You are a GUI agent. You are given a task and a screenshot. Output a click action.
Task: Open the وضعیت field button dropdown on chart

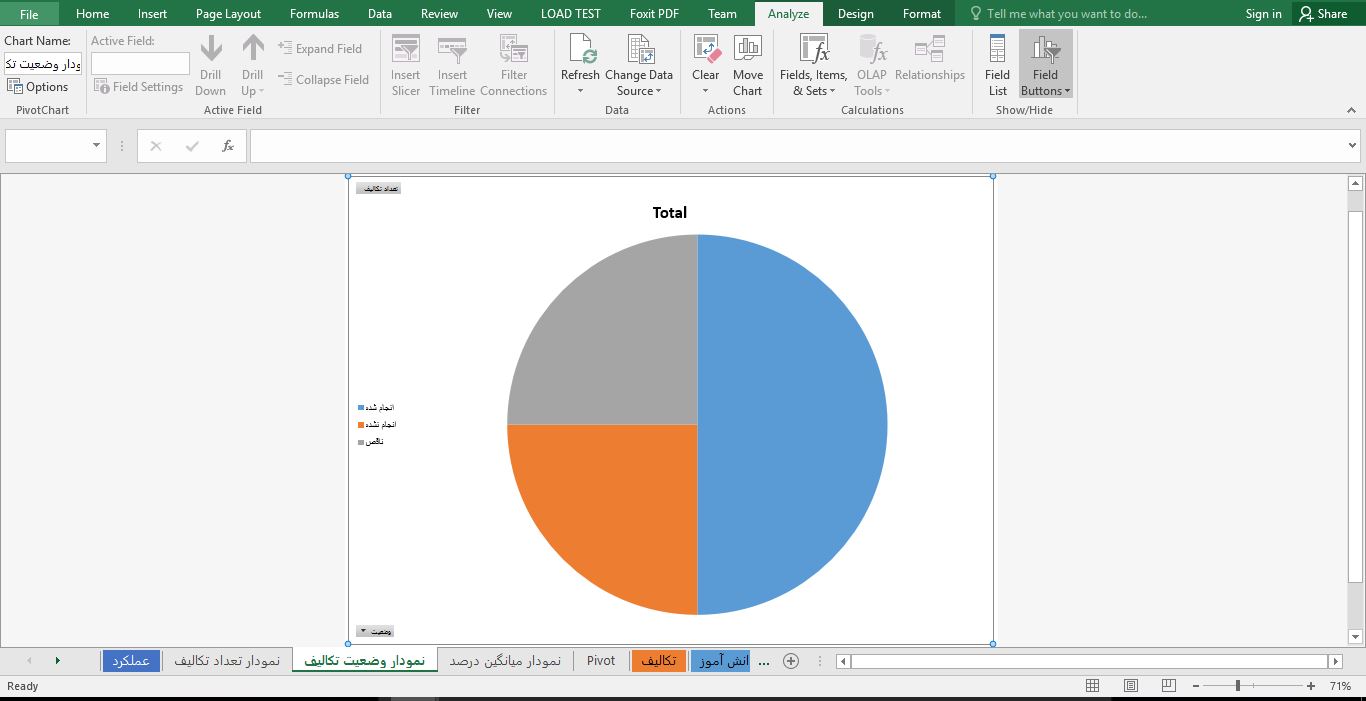(375, 632)
